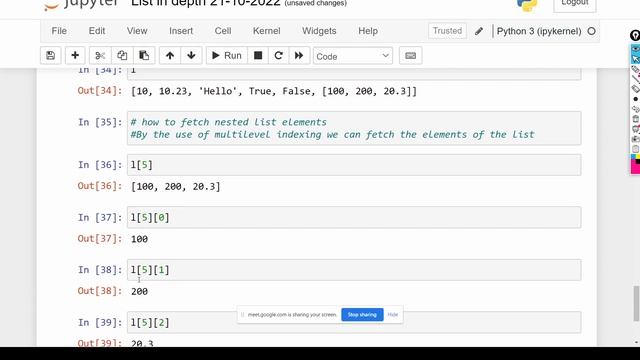Click the output value 200
Image resolution: width=640 pixels, height=360 pixels.
pyautogui.click(x=140, y=291)
